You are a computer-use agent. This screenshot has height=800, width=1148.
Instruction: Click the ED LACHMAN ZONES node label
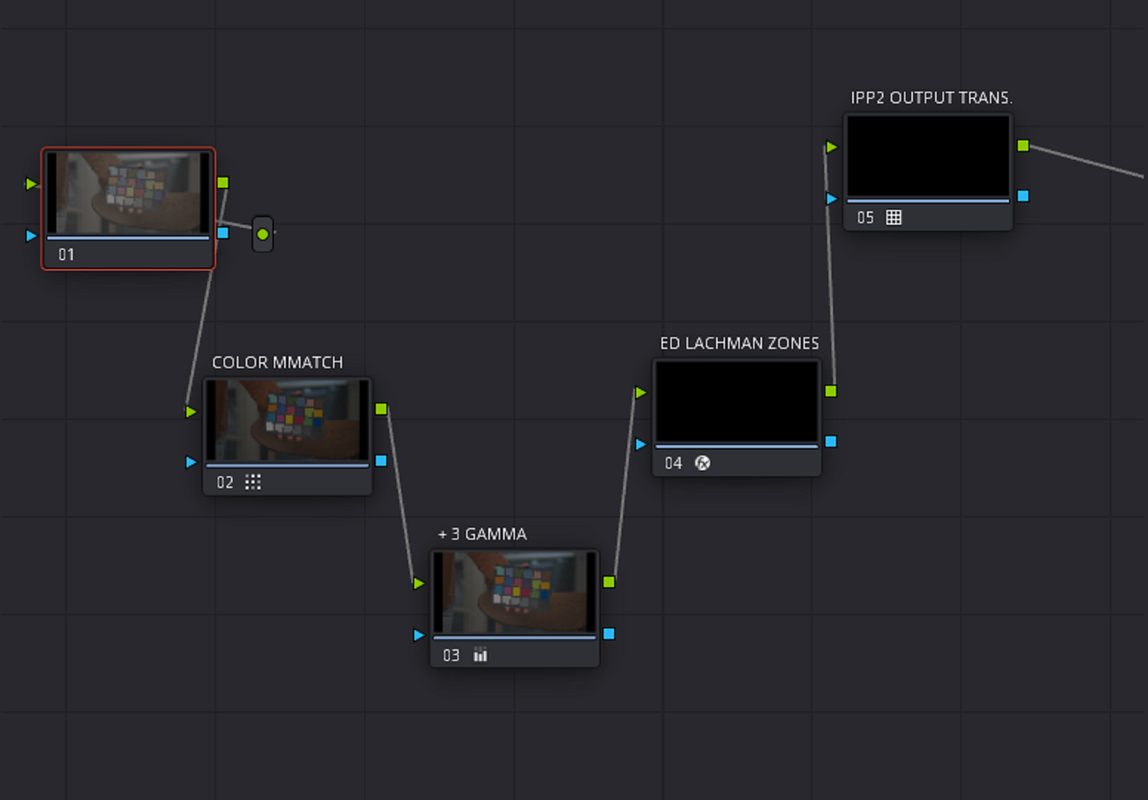coord(739,343)
